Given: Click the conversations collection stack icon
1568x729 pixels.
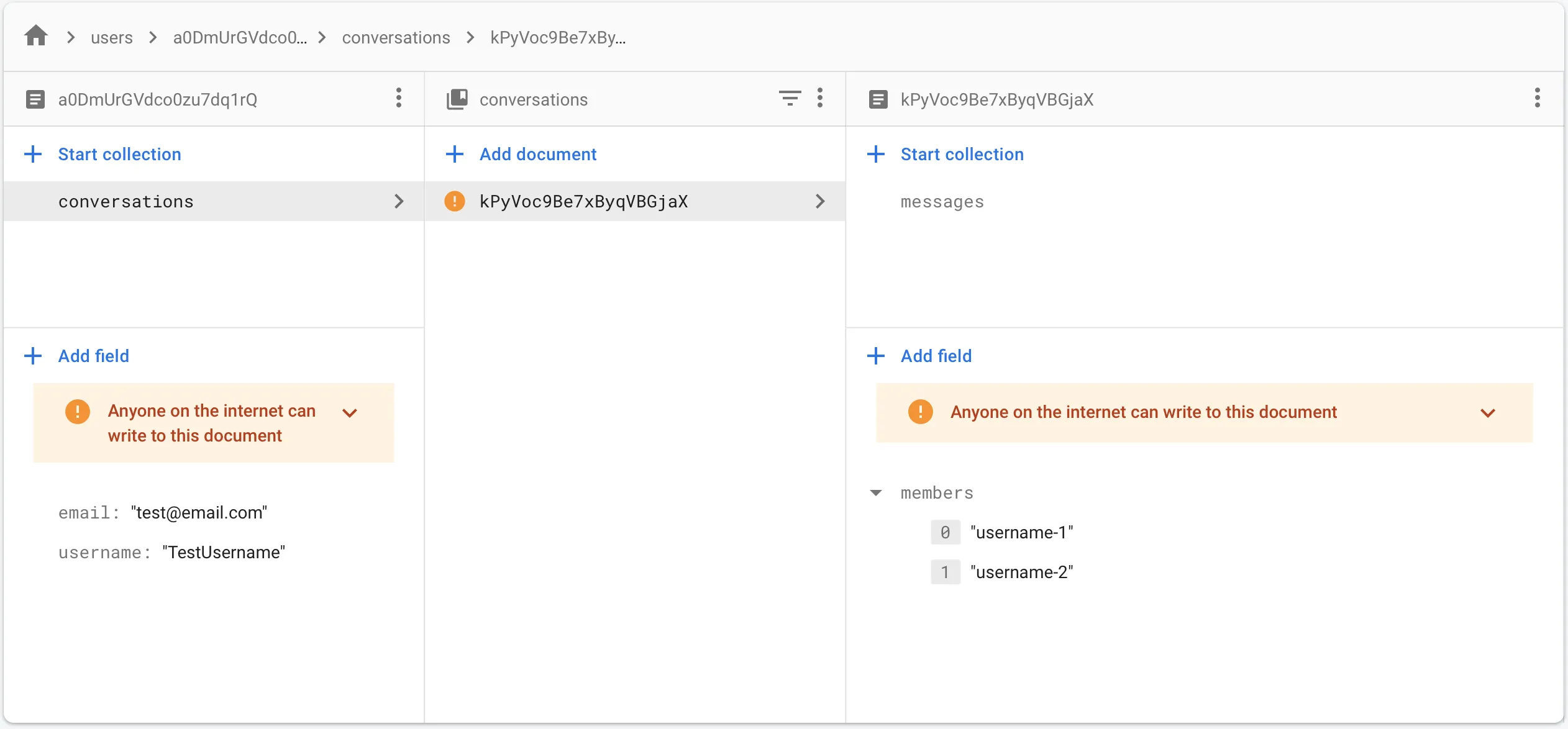Looking at the screenshot, I should coord(457,99).
